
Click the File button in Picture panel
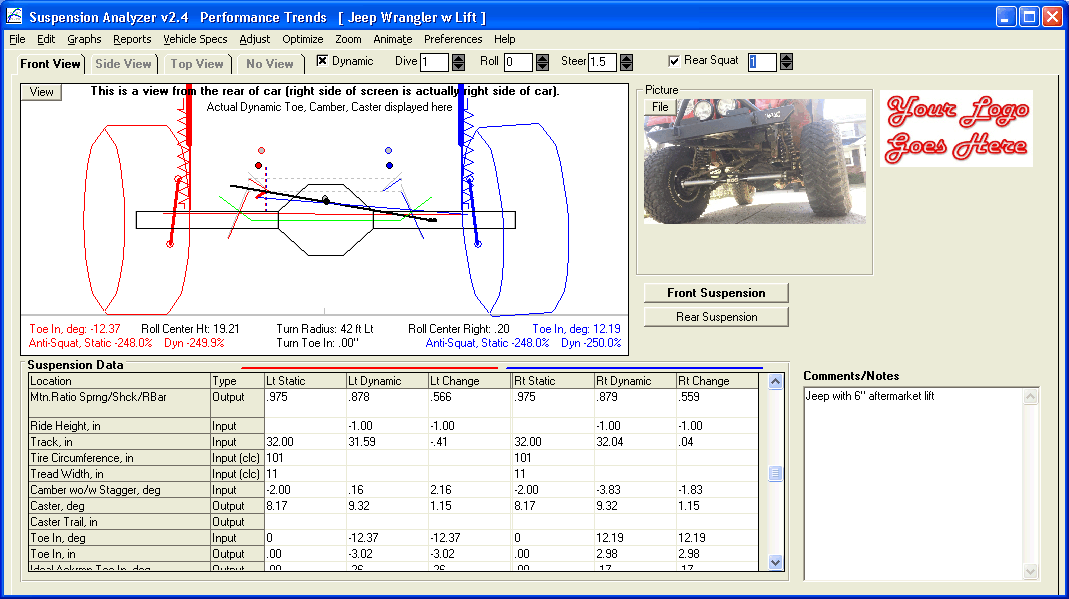tap(660, 107)
